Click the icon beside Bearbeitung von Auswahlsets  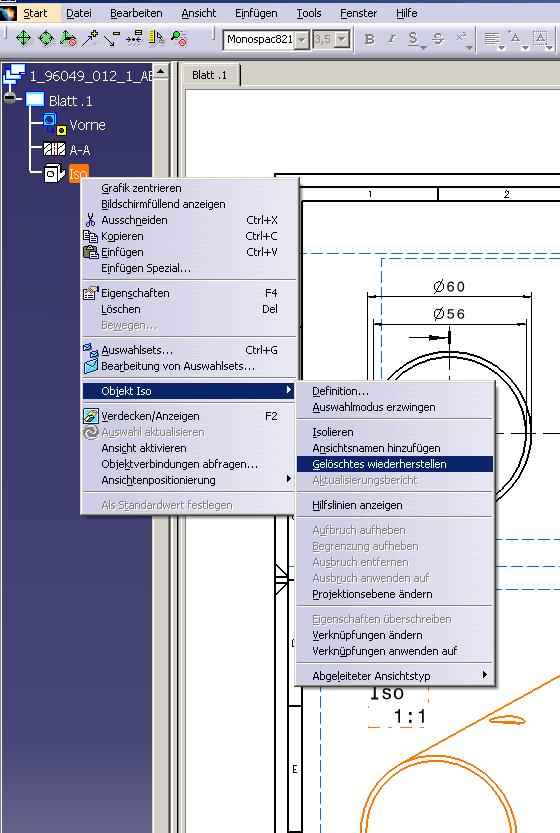coord(91,366)
